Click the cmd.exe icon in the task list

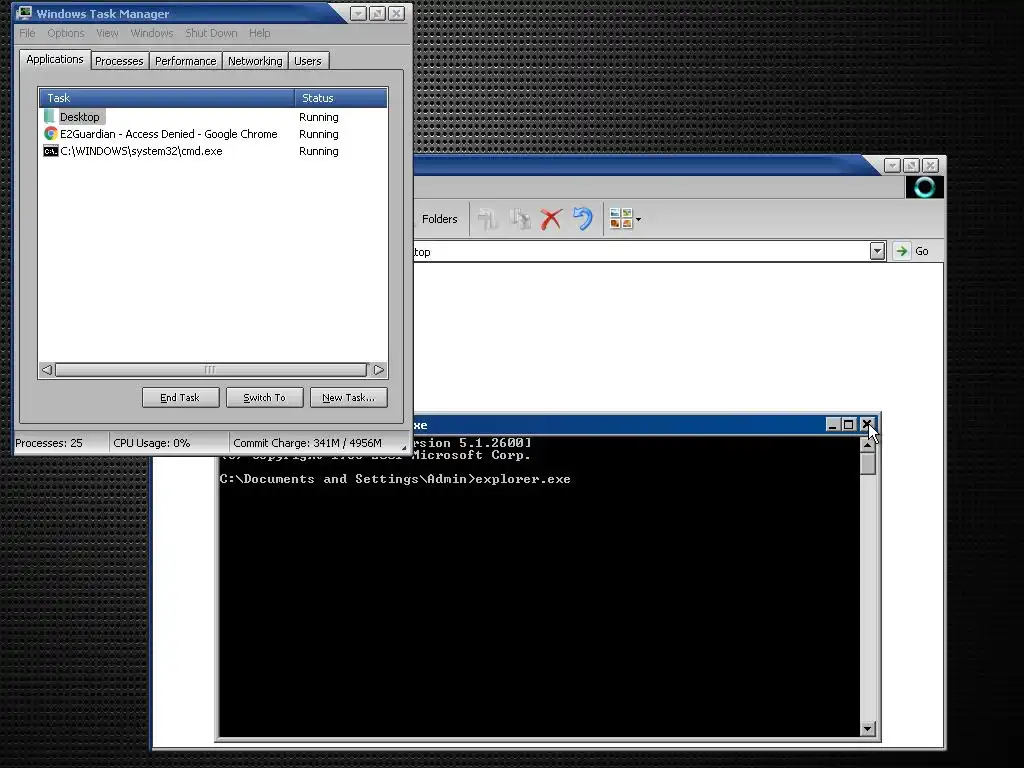click(x=50, y=151)
